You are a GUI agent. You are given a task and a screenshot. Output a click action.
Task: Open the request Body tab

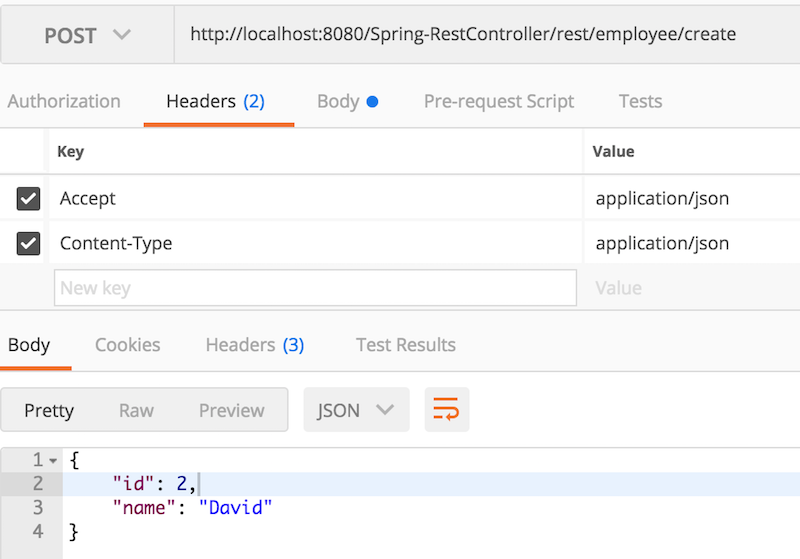point(347,101)
